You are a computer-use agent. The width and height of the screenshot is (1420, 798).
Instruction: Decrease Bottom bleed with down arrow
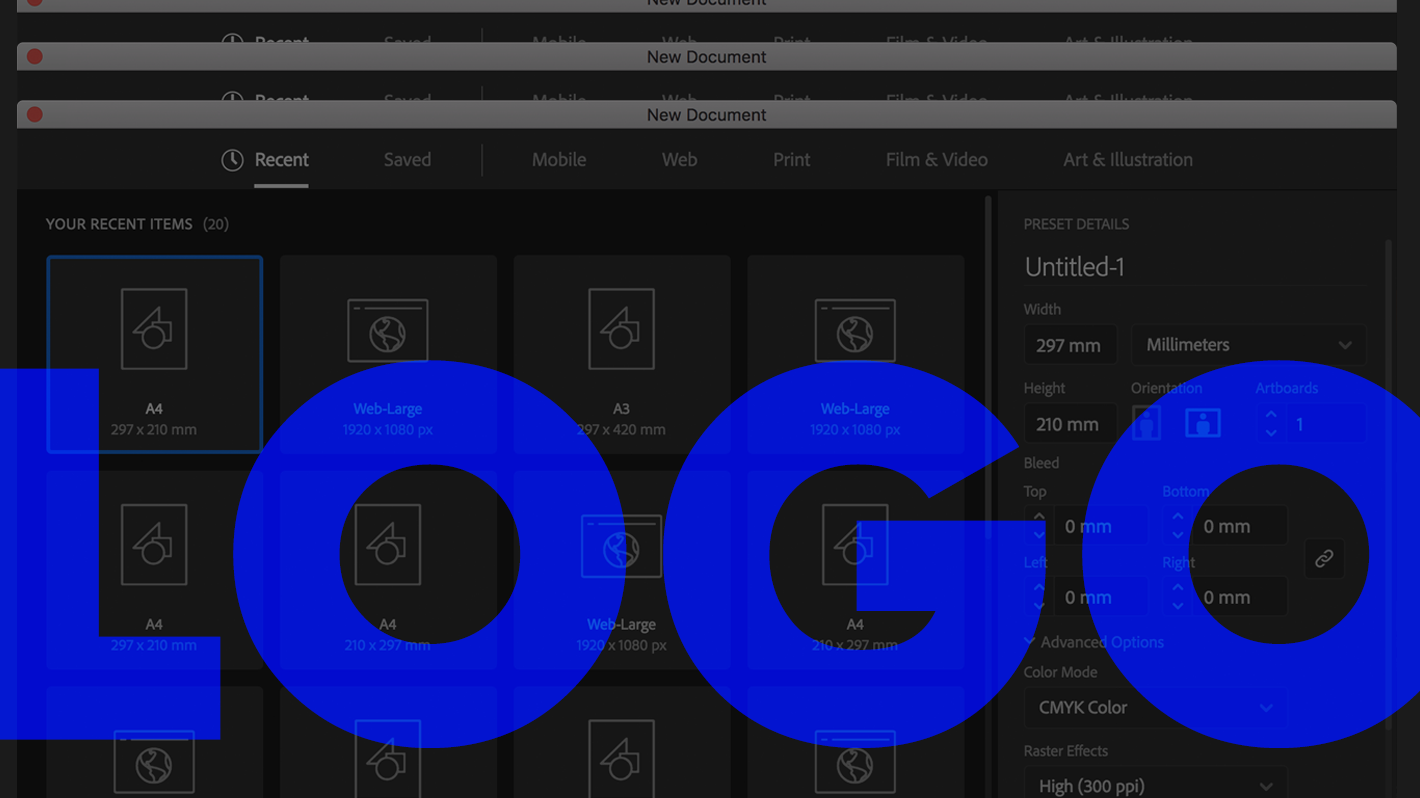pyautogui.click(x=1178, y=536)
